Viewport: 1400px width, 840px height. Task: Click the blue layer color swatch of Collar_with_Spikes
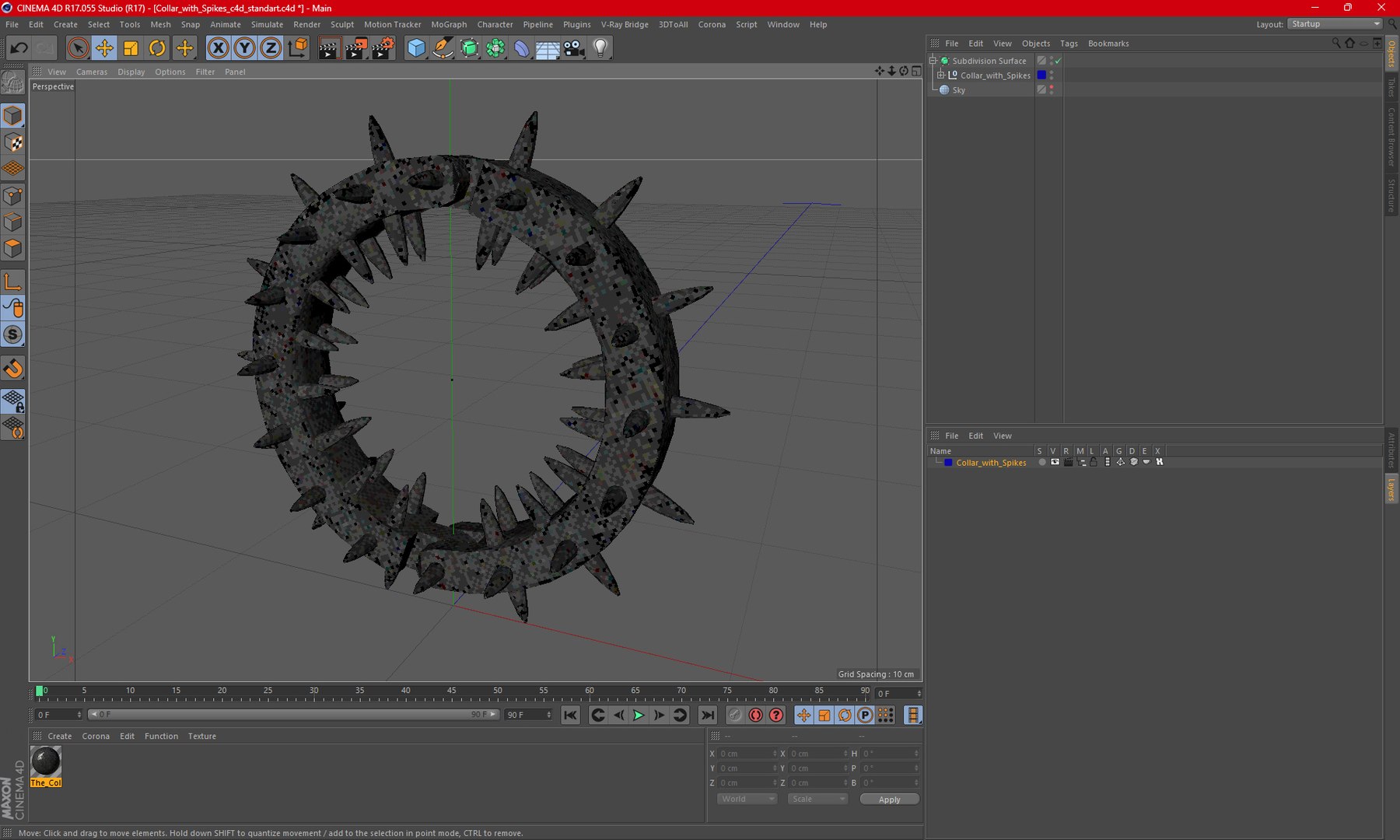coord(1041,75)
